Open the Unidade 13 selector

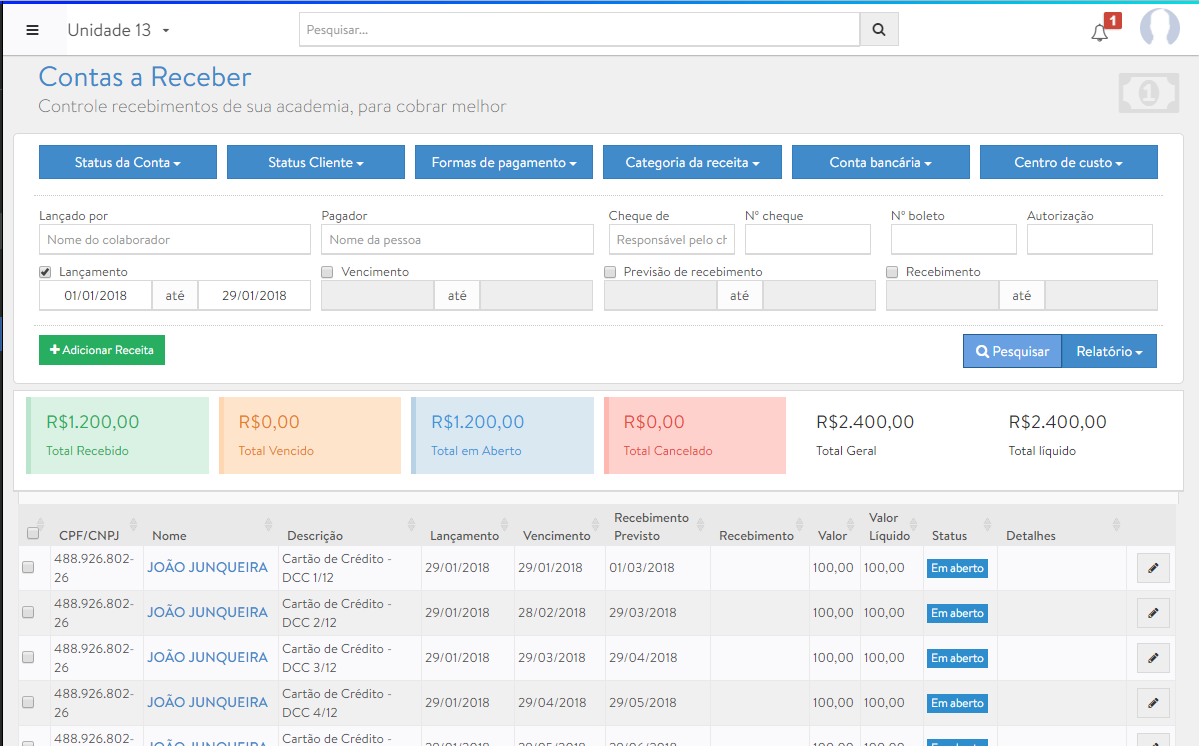click(118, 30)
